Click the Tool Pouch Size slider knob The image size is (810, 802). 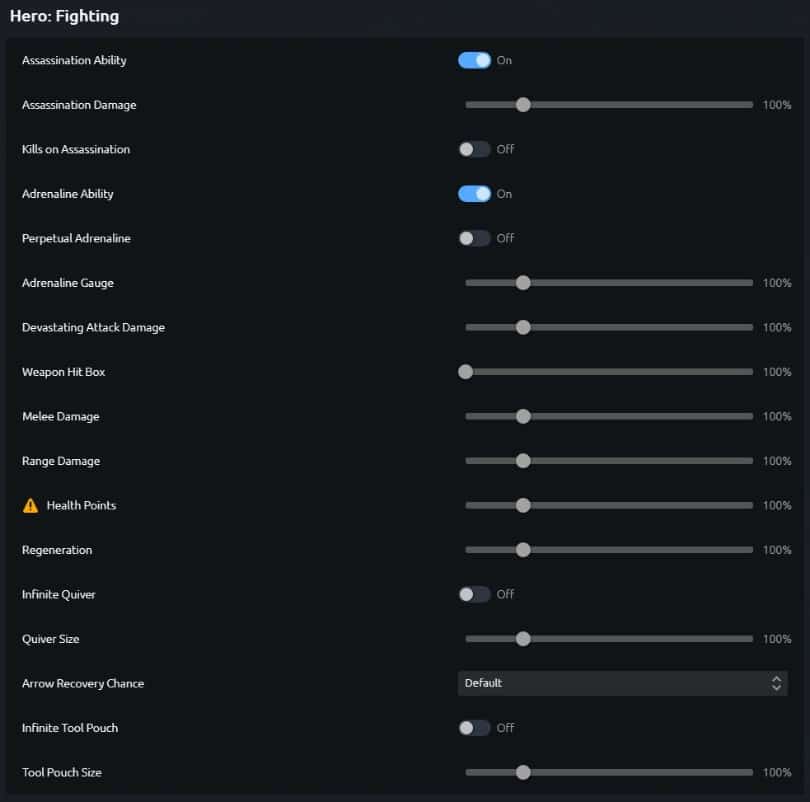click(522, 772)
